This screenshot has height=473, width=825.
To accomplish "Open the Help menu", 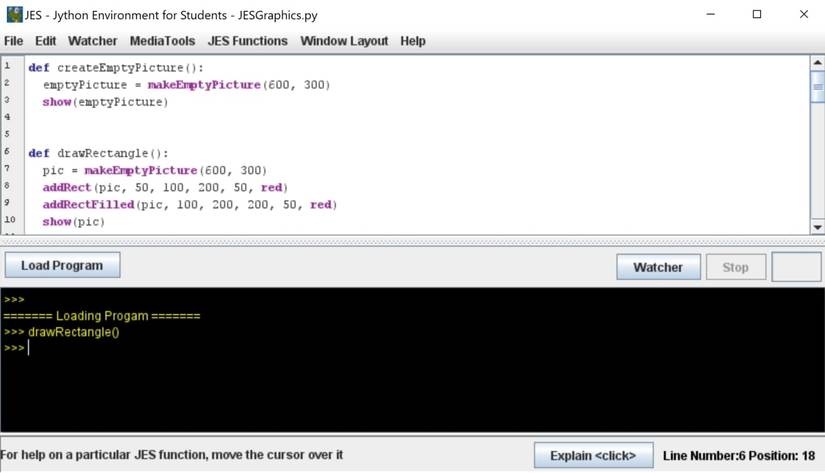I will click(412, 41).
